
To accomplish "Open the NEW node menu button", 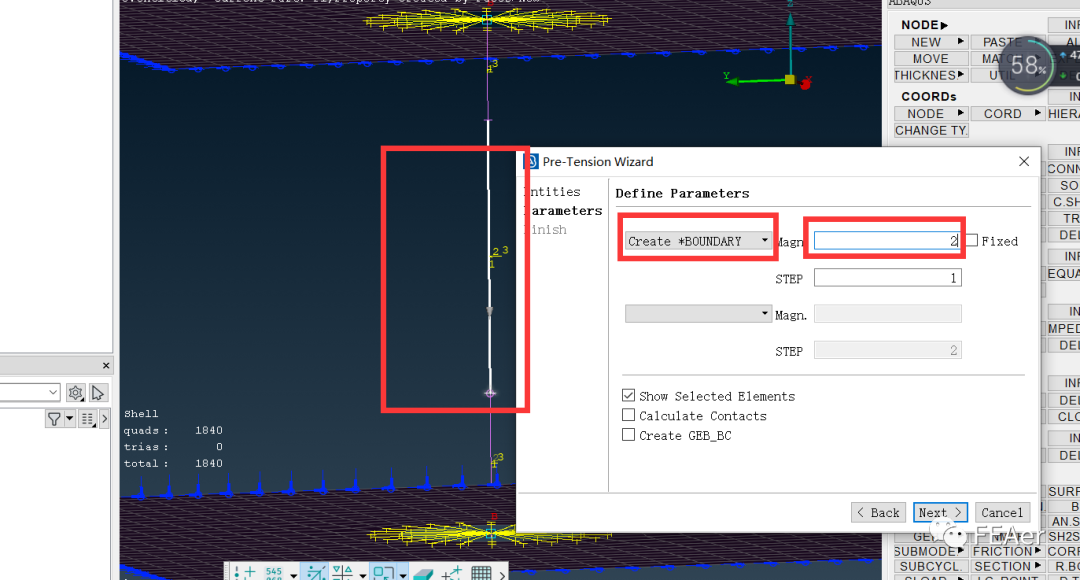I will (x=931, y=42).
